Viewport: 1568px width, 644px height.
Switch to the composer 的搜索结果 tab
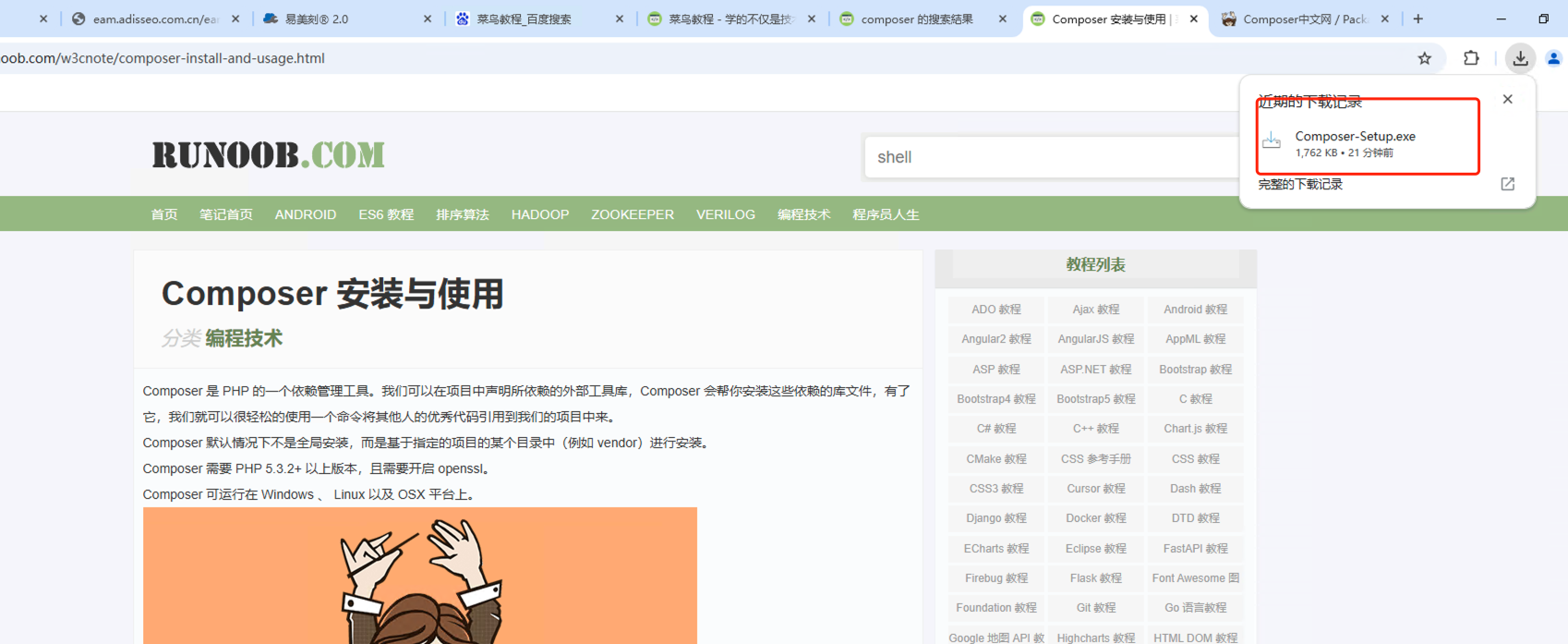click(923, 18)
